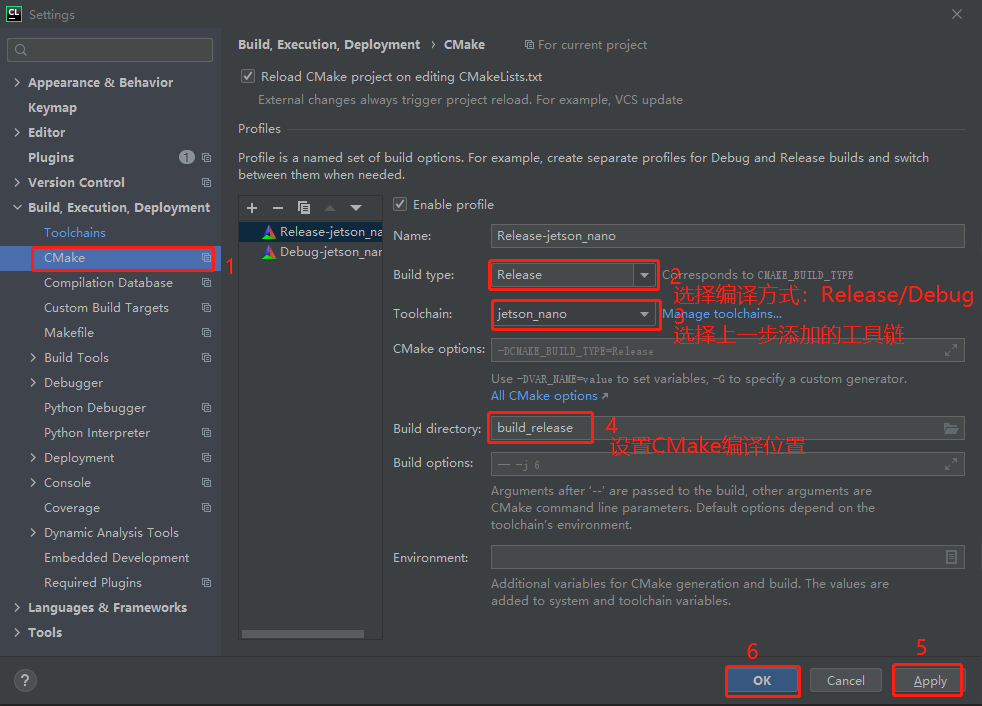Expand the CMake options field
Viewport: 982px width, 706px height.
click(951, 350)
